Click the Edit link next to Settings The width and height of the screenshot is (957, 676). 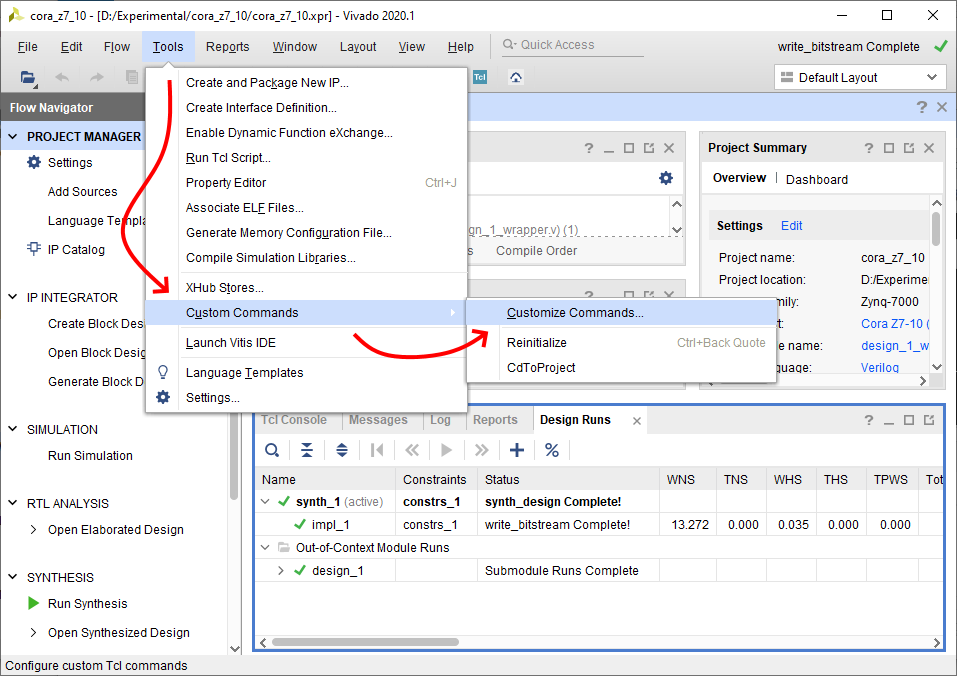(x=791, y=226)
